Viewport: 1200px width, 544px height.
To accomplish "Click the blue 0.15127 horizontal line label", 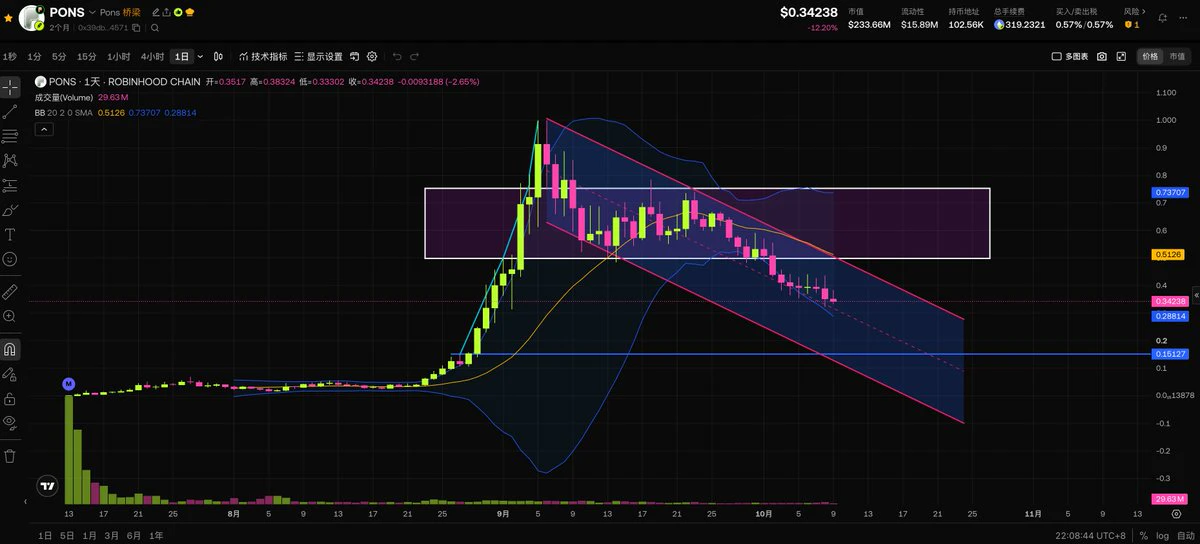I will (x=1170, y=354).
